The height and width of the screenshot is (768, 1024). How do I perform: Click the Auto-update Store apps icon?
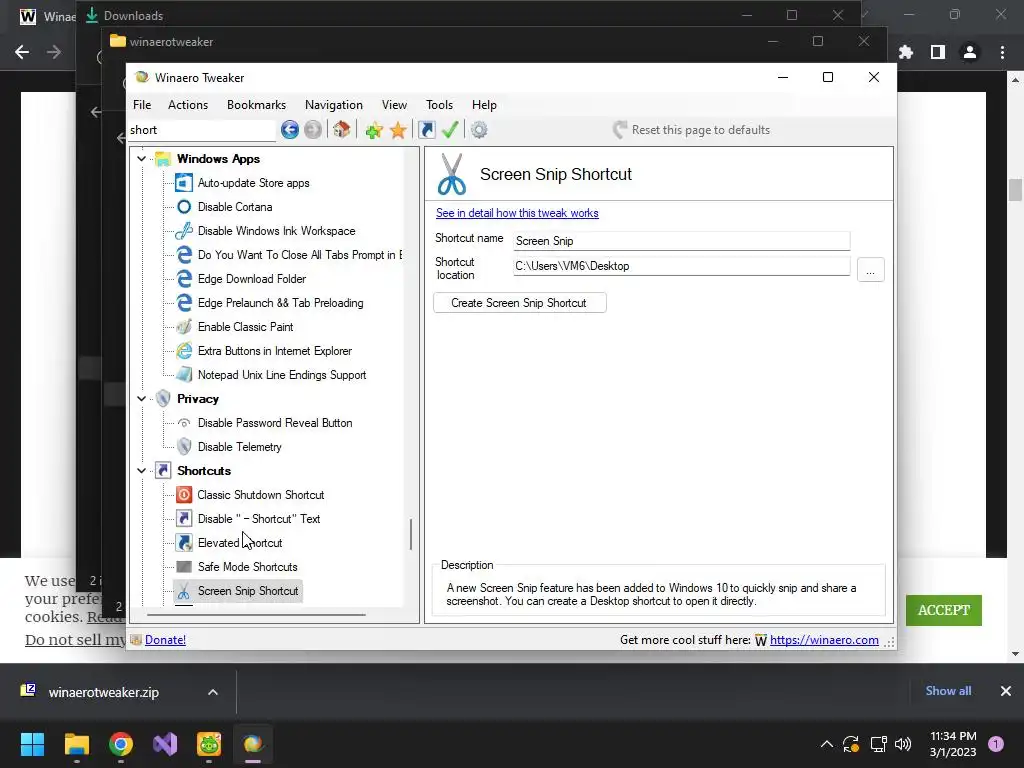(184, 183)
